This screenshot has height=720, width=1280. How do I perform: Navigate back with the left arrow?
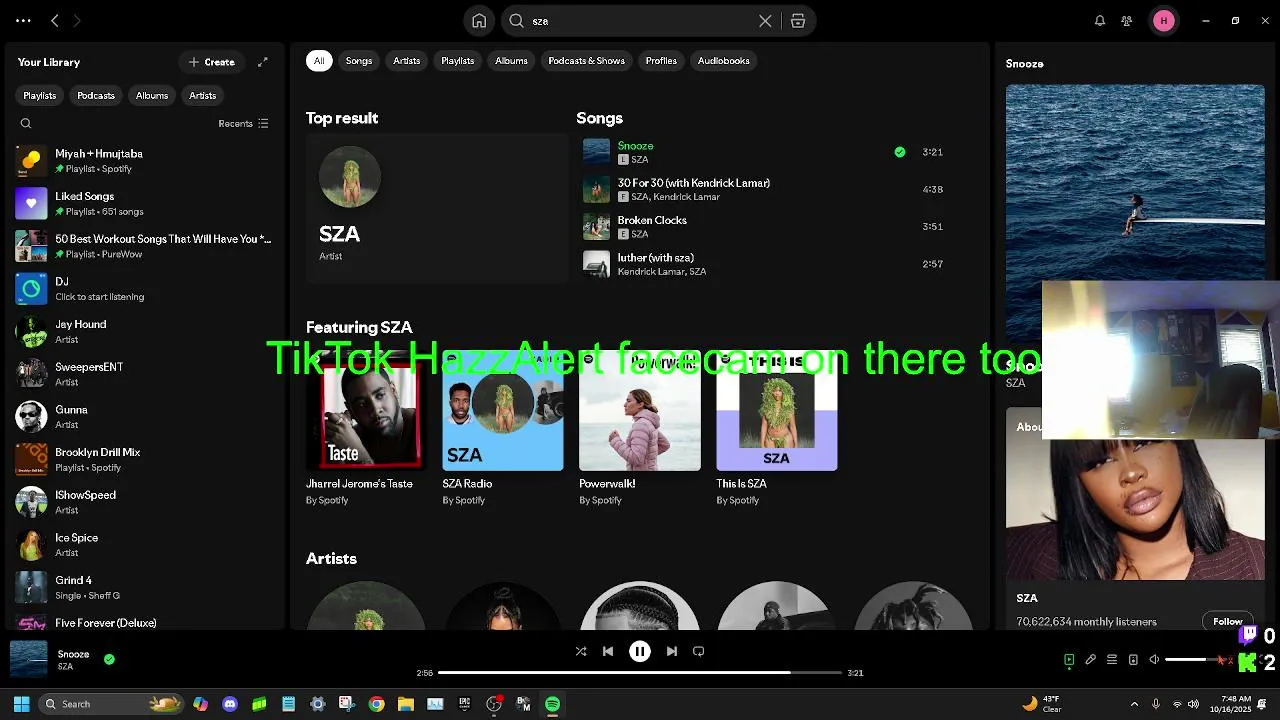point(55,21)
